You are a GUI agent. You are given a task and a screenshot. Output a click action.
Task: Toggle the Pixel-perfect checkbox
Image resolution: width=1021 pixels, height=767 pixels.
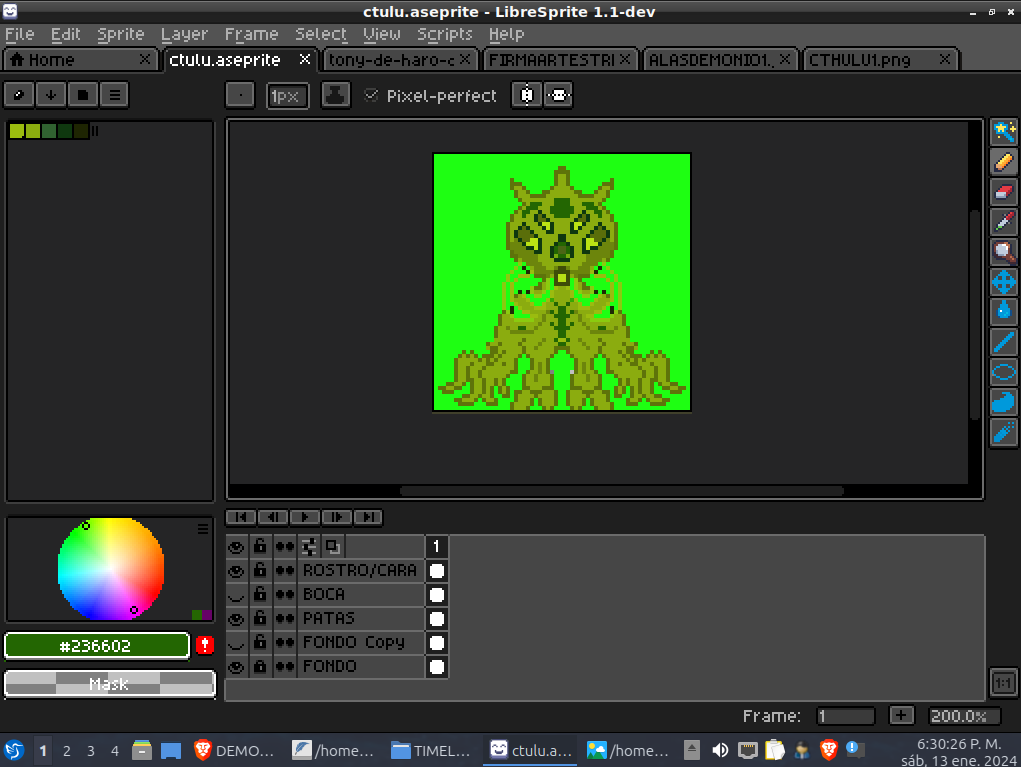tap(371, 96)
